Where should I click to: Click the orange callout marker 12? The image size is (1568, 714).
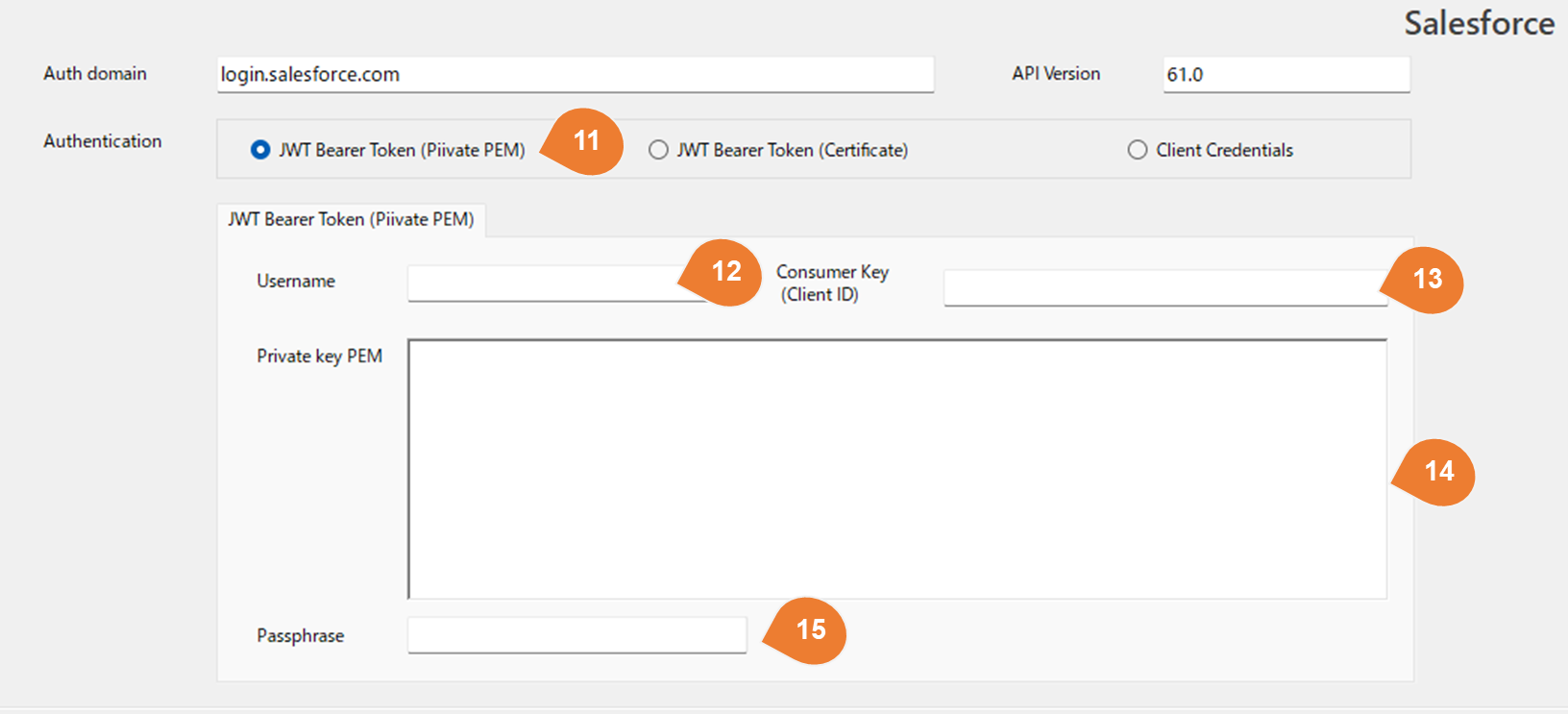724,273
